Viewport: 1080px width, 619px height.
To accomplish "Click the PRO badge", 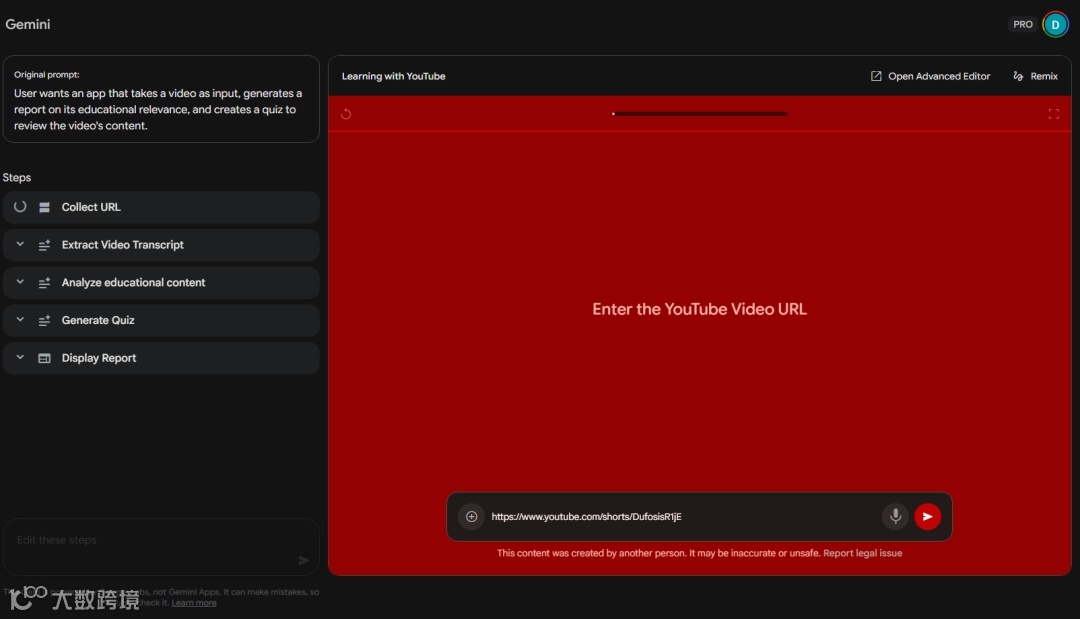I will point(1022,24).
